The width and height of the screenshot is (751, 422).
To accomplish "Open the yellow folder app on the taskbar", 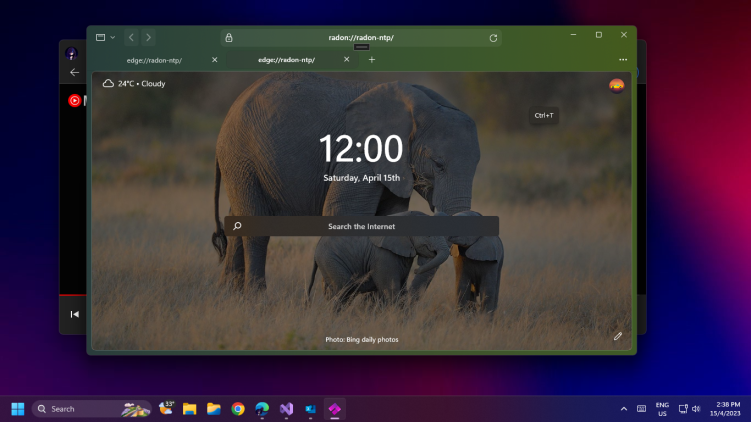I will click(x=214, y=409).
